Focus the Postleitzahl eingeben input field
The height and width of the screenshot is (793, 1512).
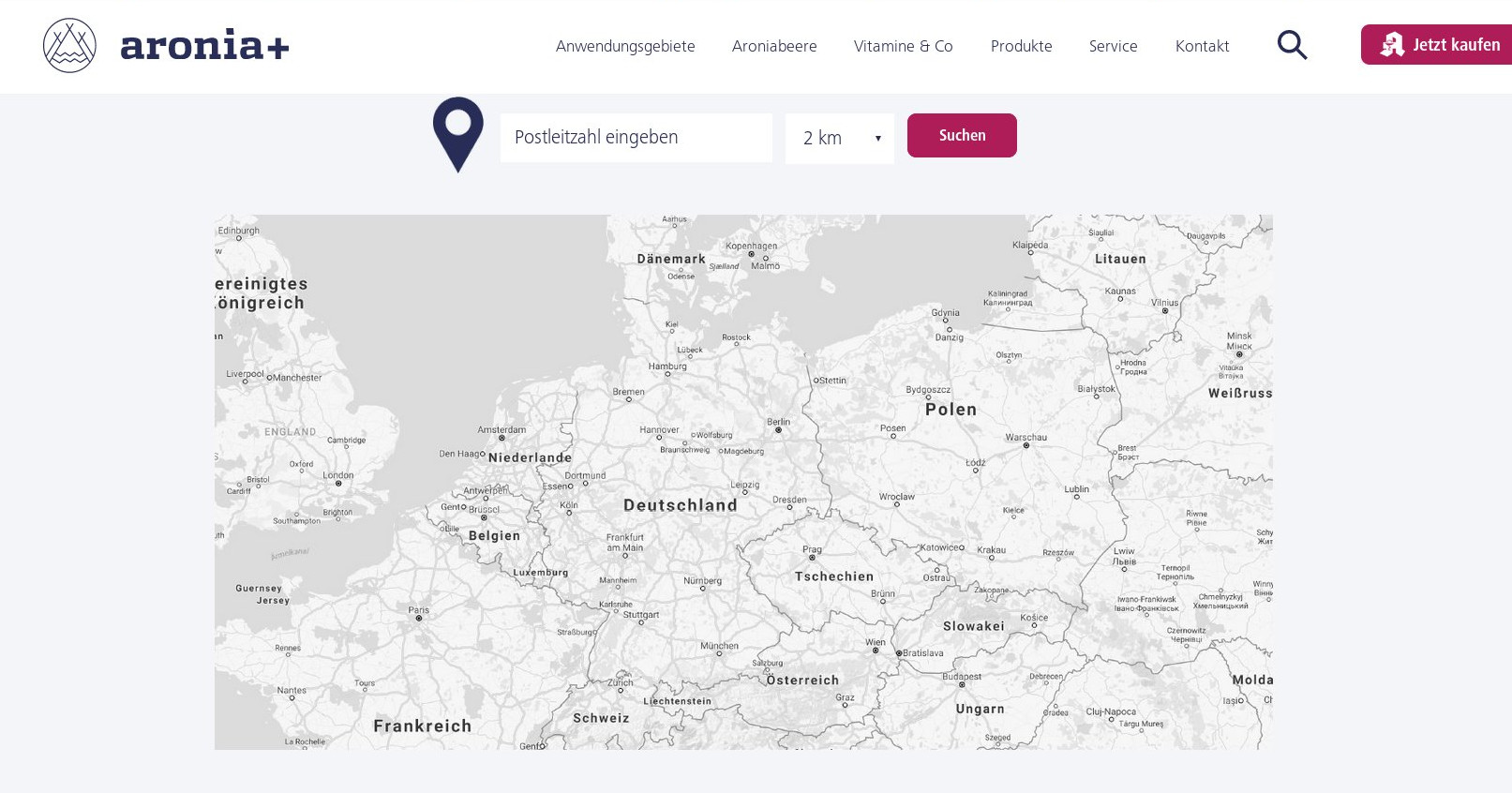click(636, 138)
